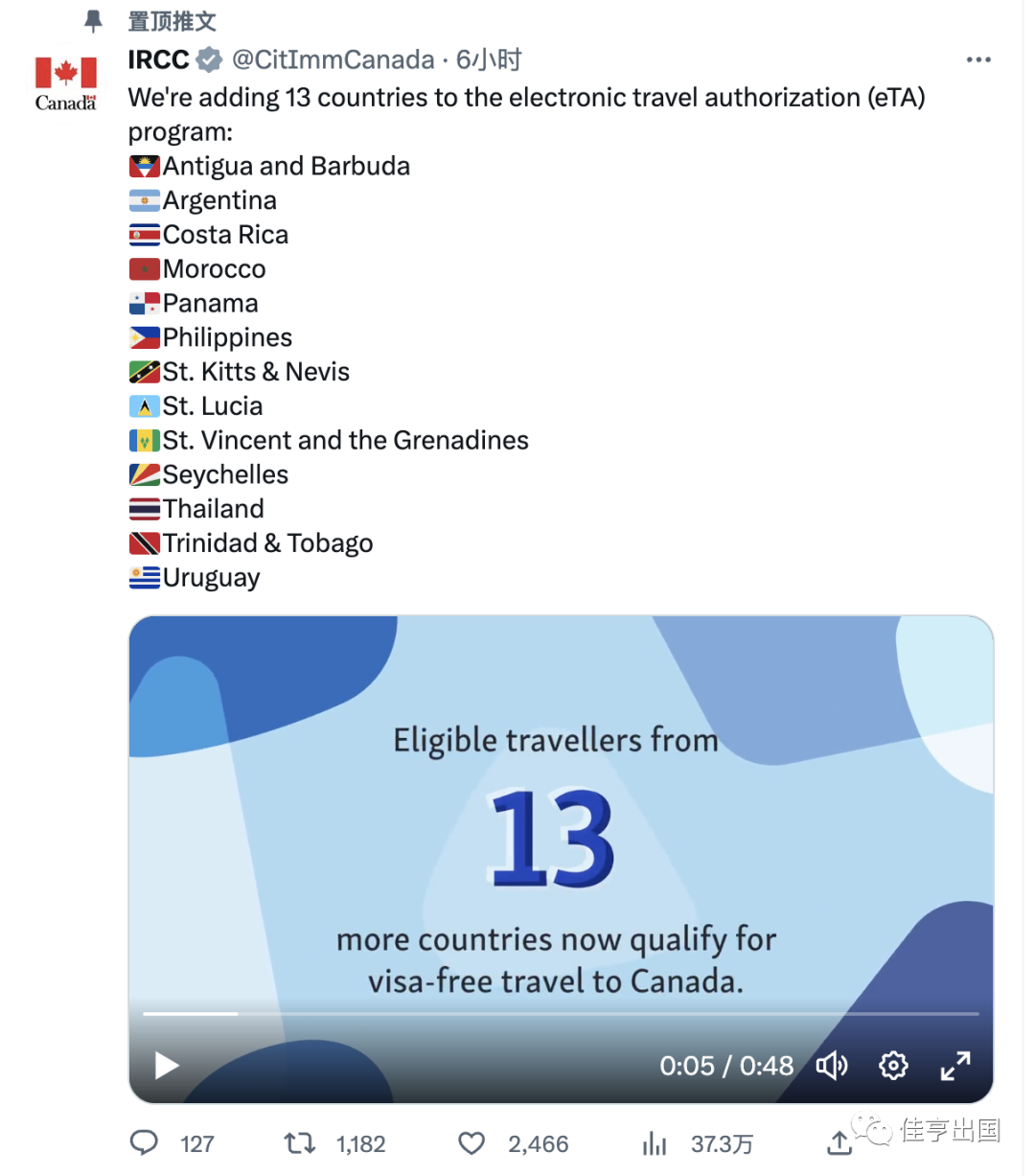The height and width of the screenshot is (1176, 1035).
Task: Click the verified badge next to IRCC
Action: coord(209,59)
